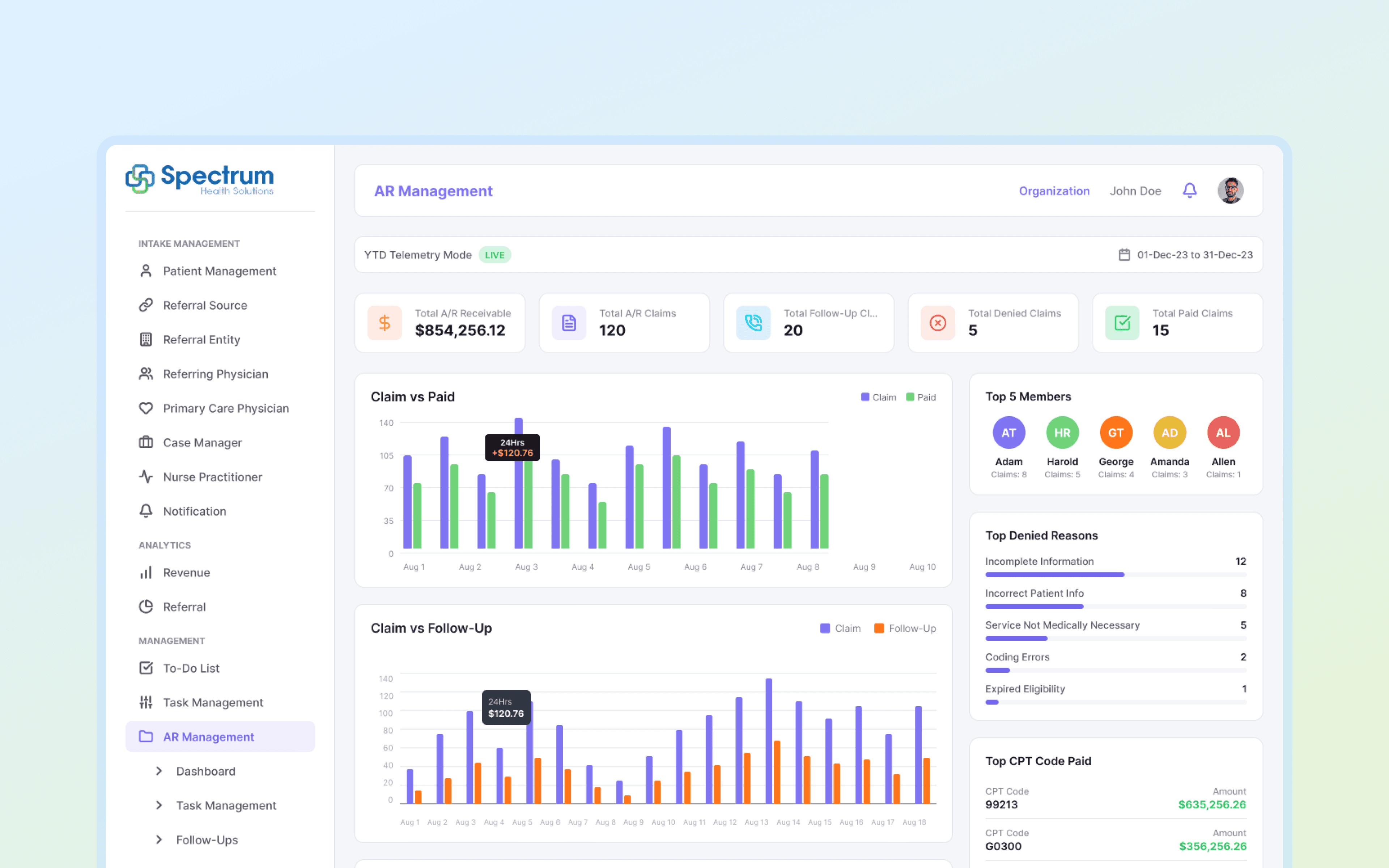Click the Aug 5 label in Claim vs Paid
Screen dimensions: 1389x868
[x=639, y=567]
